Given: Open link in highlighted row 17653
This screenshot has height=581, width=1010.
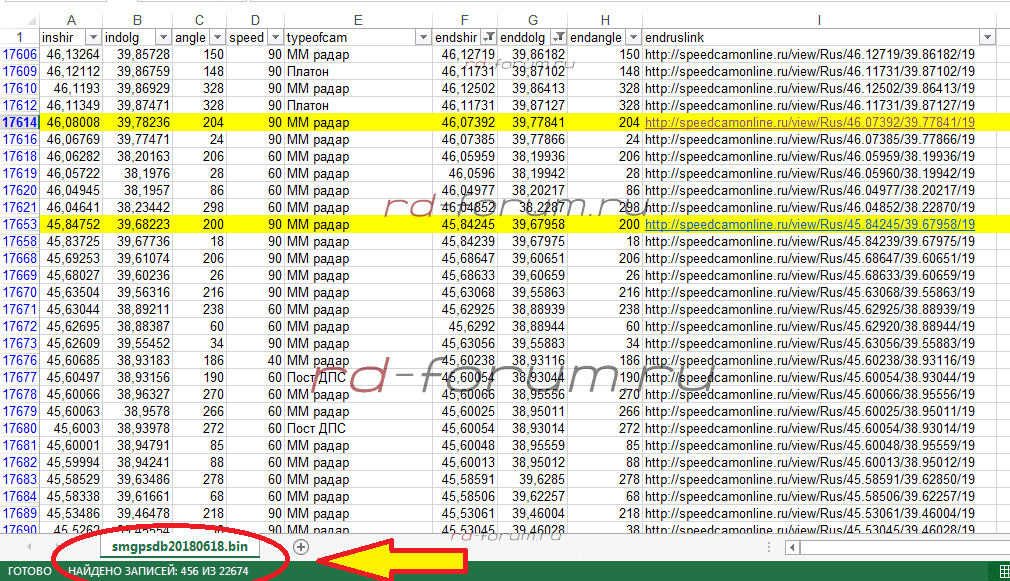Looking at the screenshot, I should [809, 225].
